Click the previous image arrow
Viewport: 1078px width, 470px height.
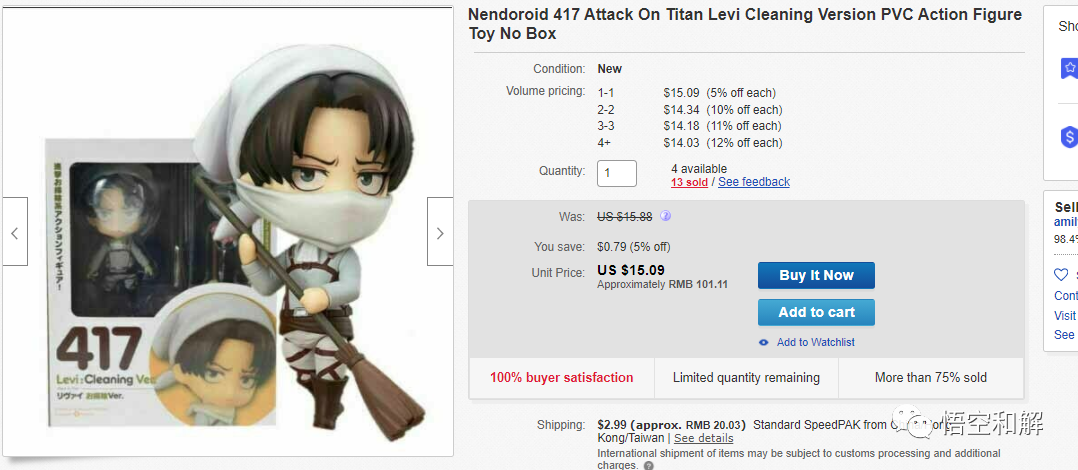tap(14, 232)
